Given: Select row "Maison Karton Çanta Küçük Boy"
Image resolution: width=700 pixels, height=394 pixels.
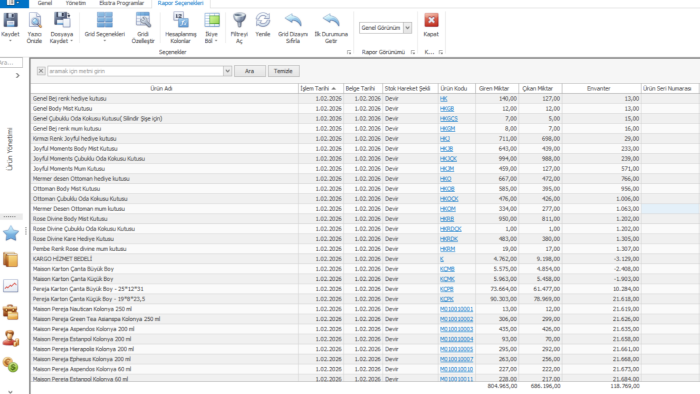Looking at the screenshot, I should [364, 279].
